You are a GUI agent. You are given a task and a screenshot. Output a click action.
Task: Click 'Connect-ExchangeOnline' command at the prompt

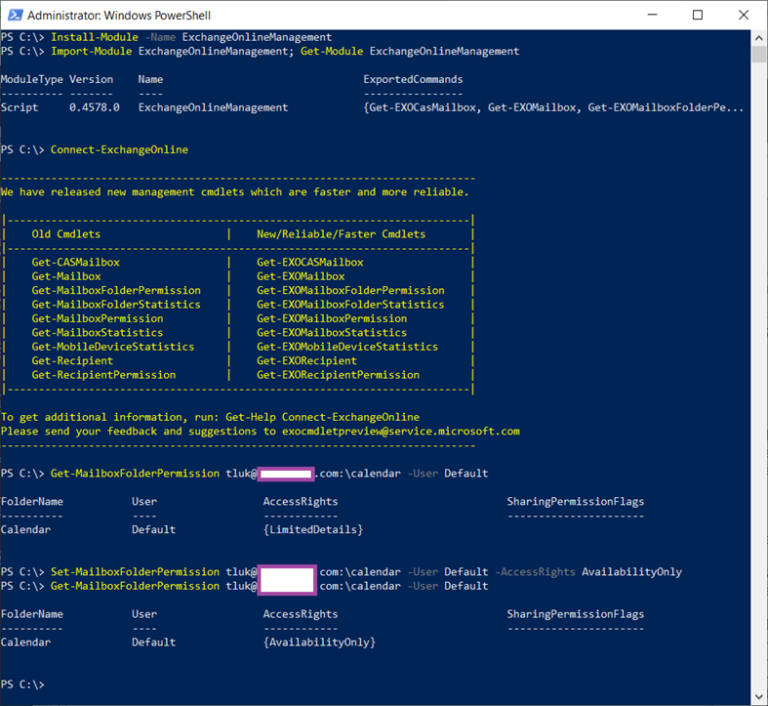tap(120, 150)
